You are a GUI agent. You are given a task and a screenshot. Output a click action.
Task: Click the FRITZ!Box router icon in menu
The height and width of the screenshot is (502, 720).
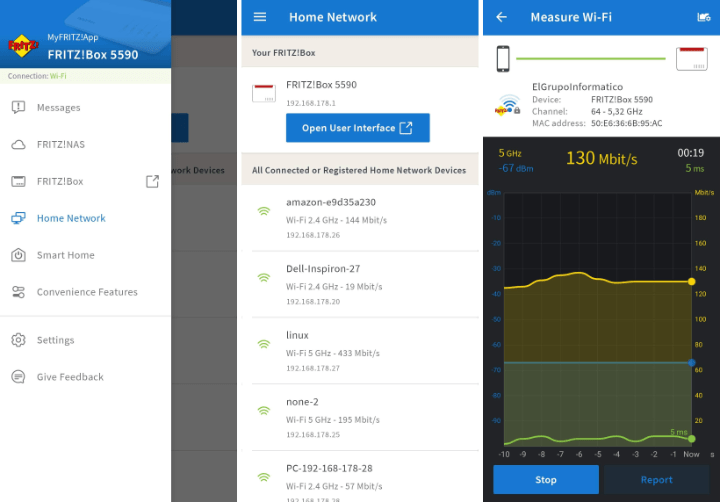[x=18, y=181]
